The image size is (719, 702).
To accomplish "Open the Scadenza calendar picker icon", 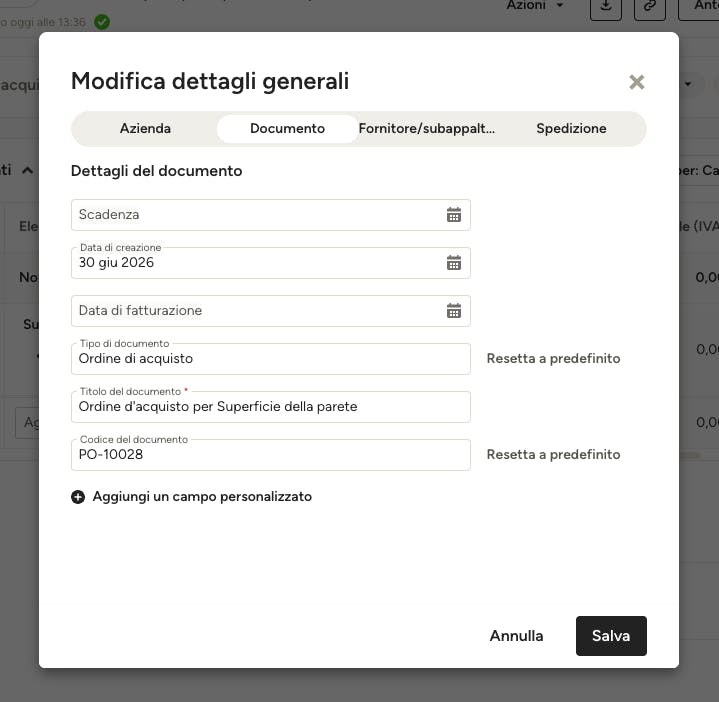I will coord(454,215).
